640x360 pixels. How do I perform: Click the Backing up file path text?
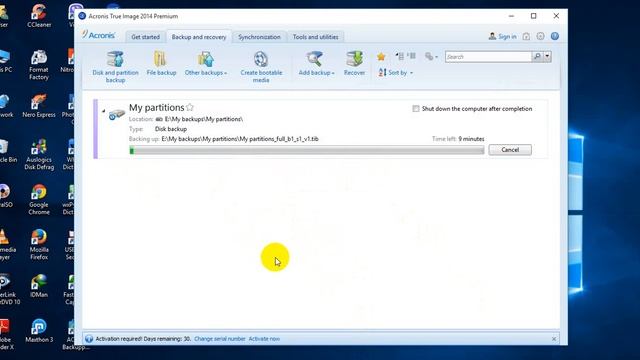(x=240, y=139)
